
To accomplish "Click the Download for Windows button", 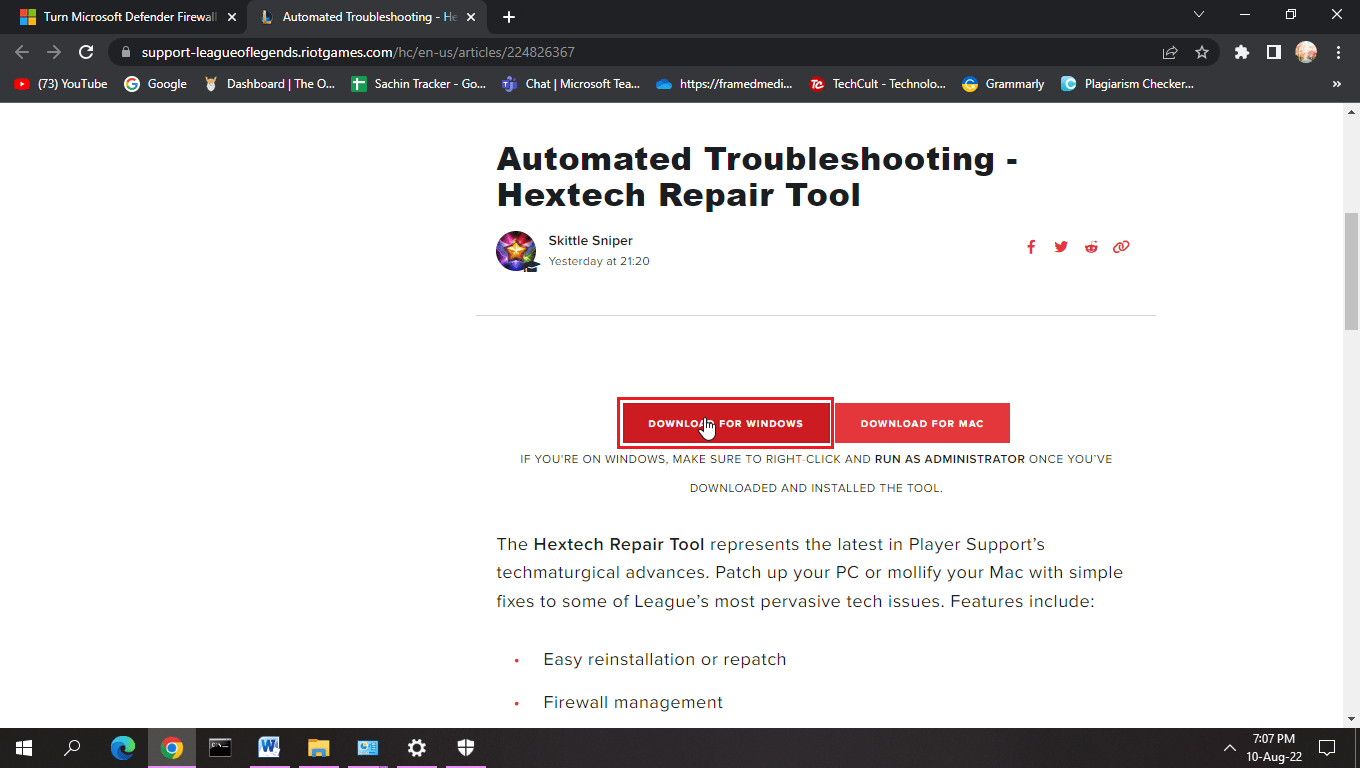I will tap(725, 423).
